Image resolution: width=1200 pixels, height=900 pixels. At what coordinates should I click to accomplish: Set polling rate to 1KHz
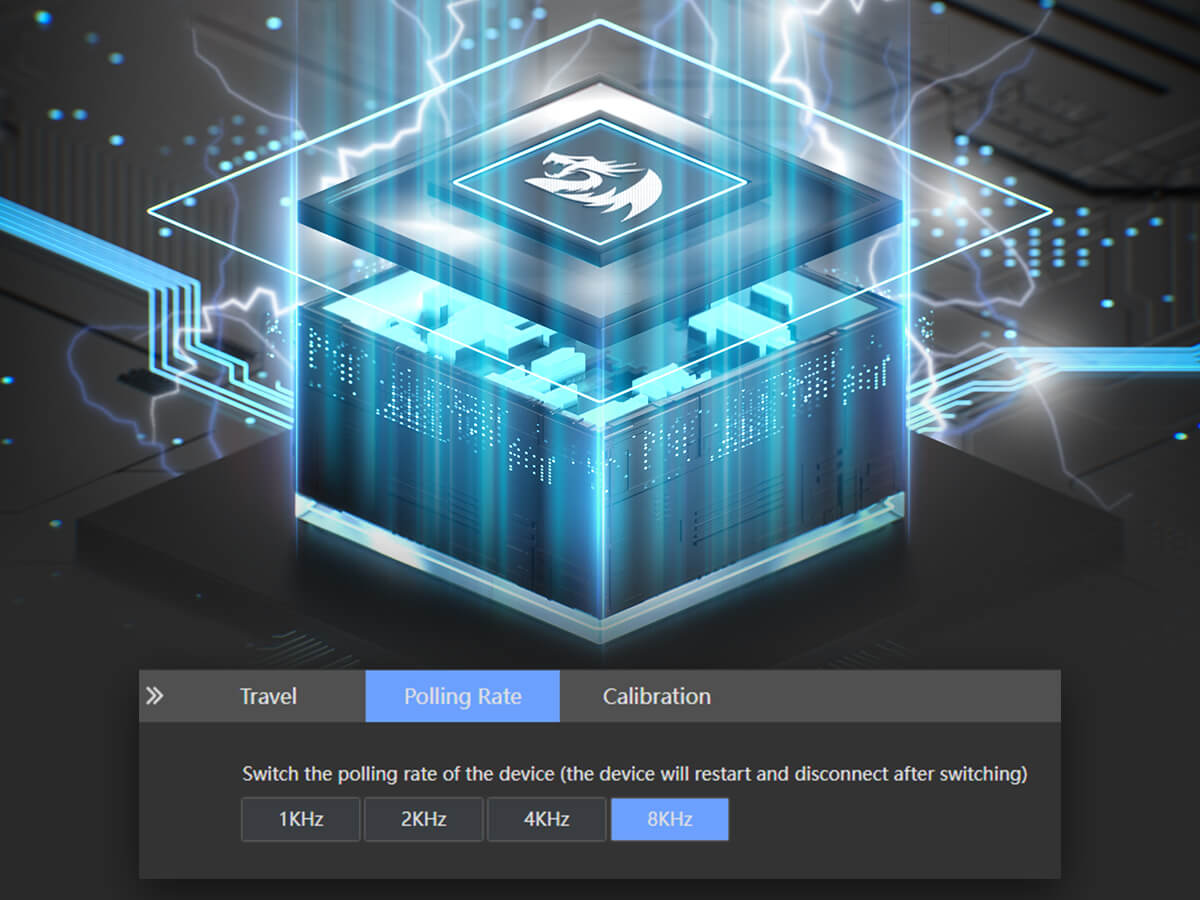click(300, 820)
